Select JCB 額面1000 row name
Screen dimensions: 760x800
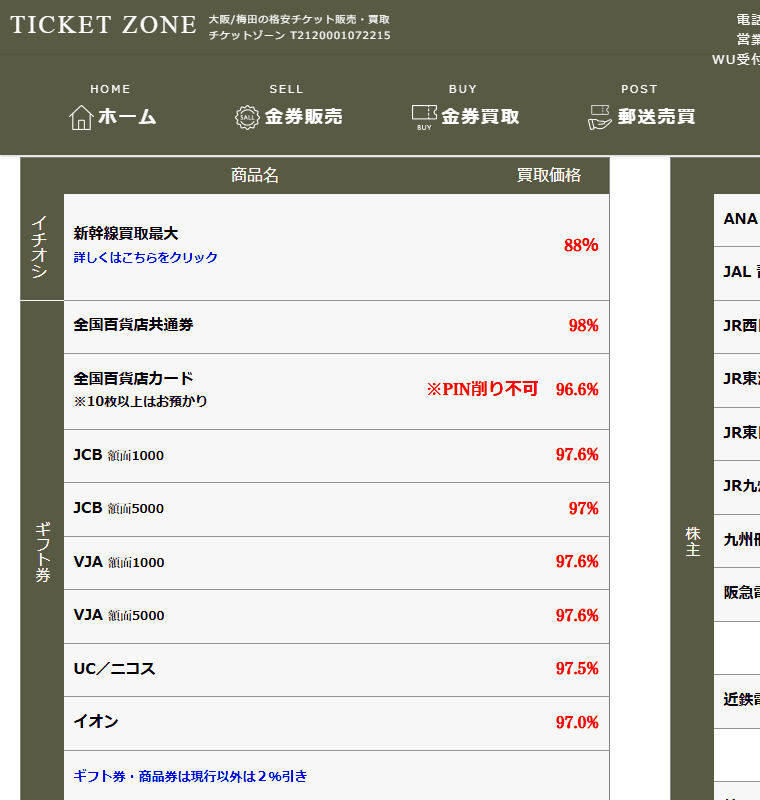coord(119,455)
